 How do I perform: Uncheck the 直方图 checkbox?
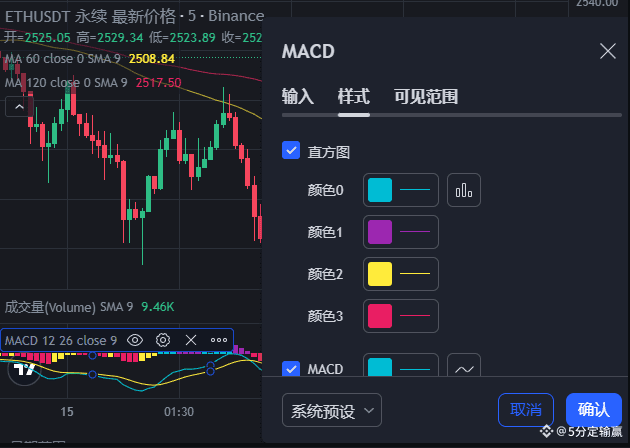pyautogui.click(x=291, y=150)
